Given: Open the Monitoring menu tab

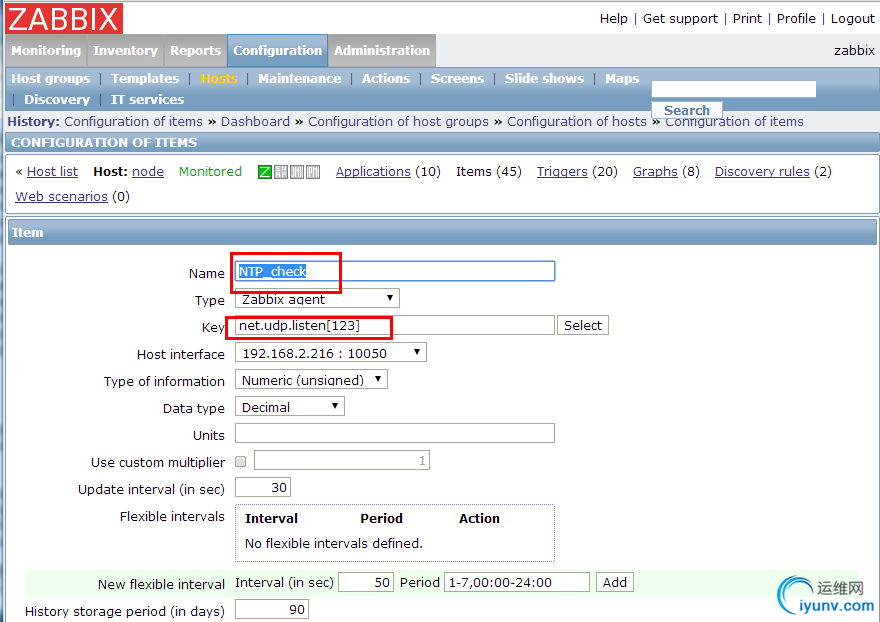Looking at the screenshot, I should point(46,51).
